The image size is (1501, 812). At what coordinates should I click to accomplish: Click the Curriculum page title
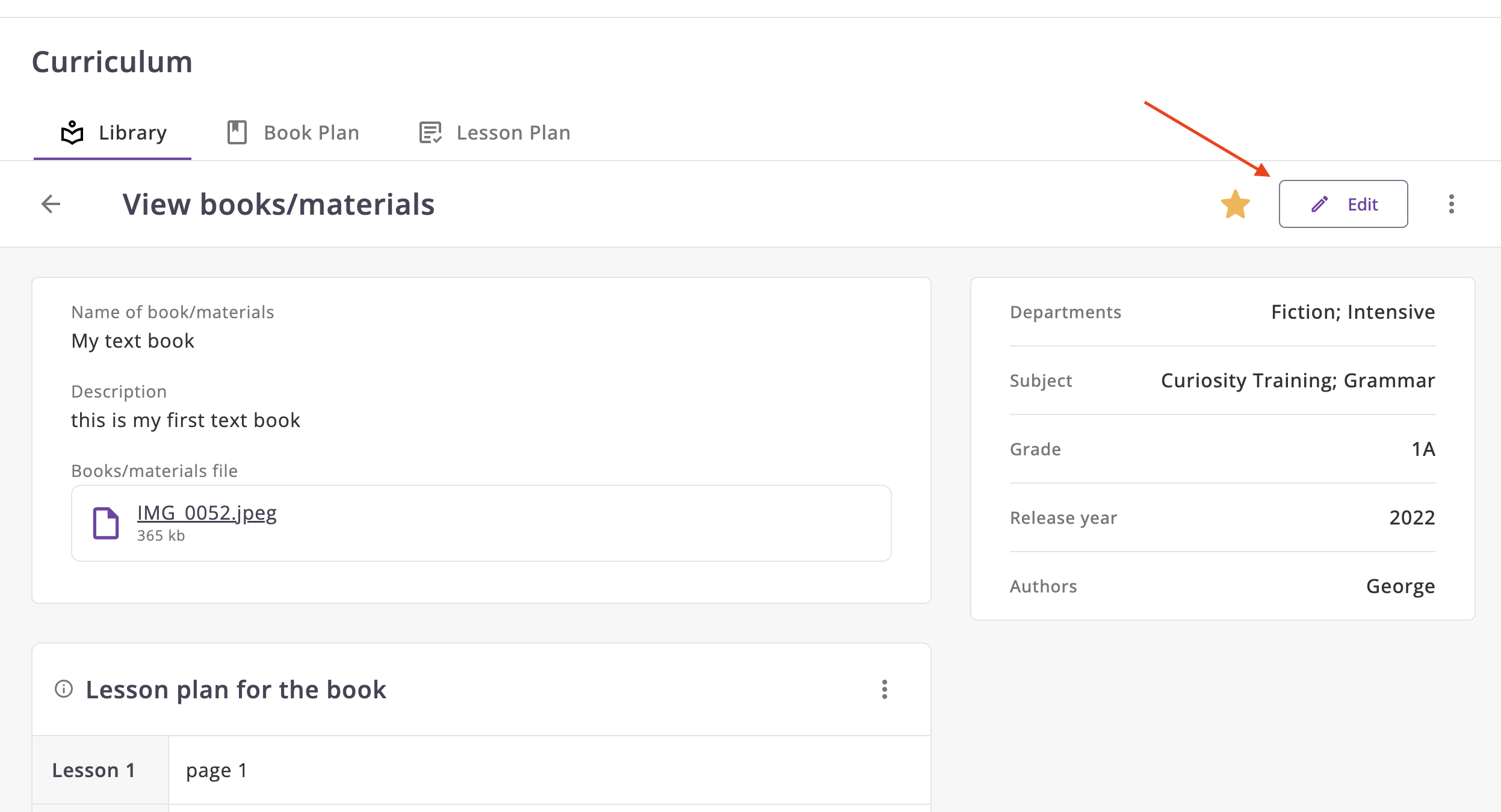[112, 61]
